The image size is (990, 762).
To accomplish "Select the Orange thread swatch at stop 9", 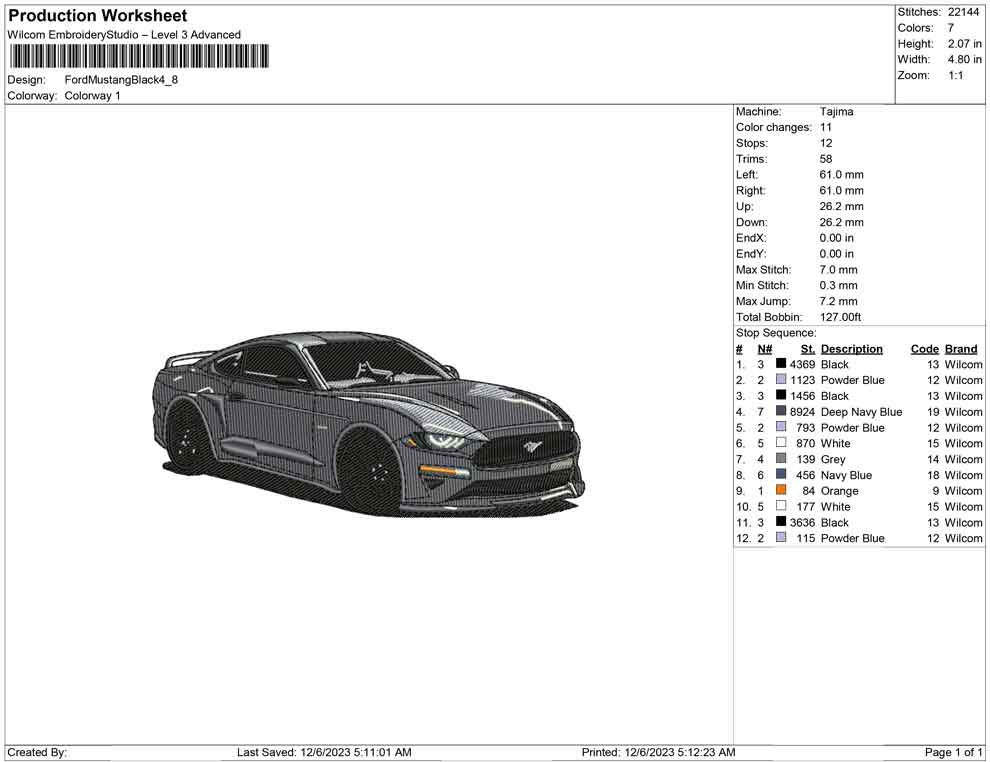I will pyautogui.click(x=780, y=490).
